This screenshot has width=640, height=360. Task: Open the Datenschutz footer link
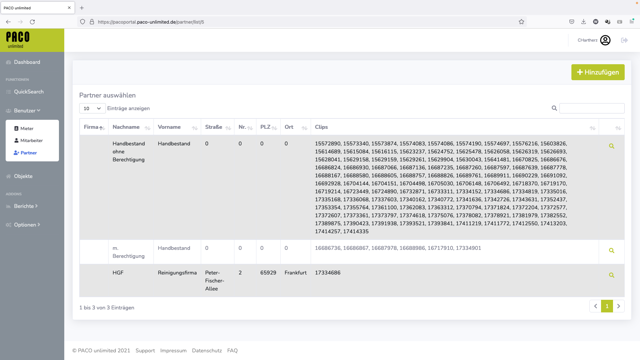click(x=207, y=351)
